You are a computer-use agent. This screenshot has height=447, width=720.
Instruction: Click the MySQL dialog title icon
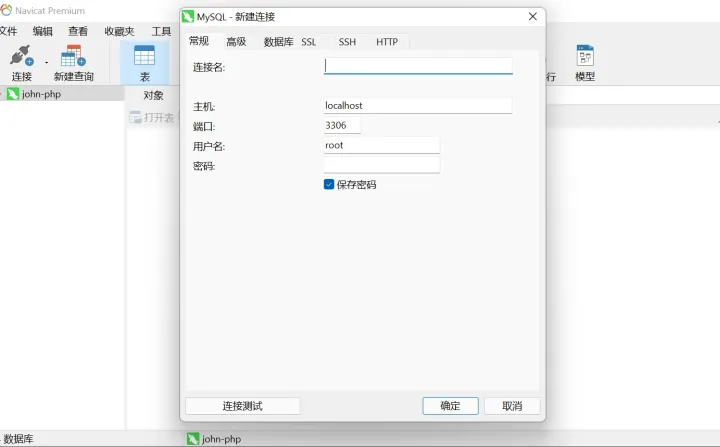click(188, 17)
